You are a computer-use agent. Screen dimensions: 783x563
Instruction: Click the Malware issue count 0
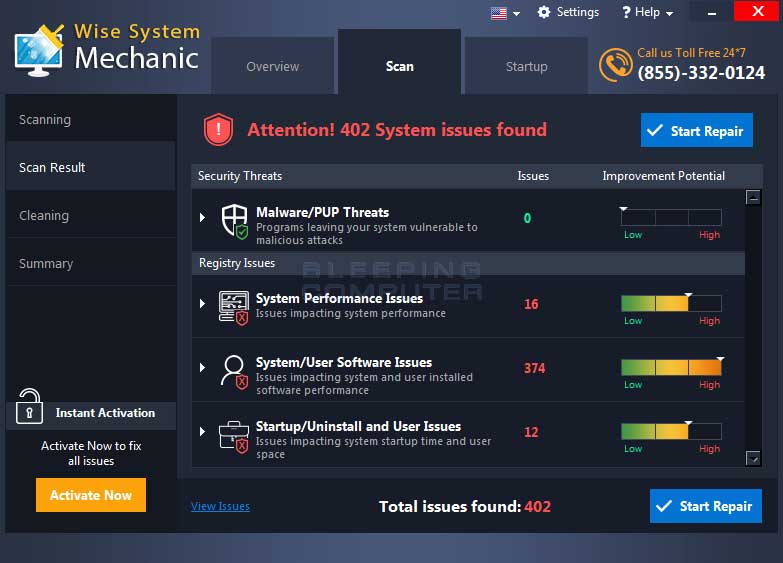527,218
